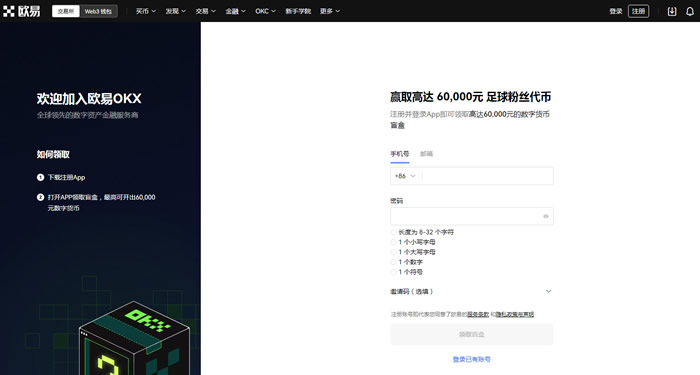The height and width of the screenshot is (375, 700).
Task: Click the 如何领取 heading
Action: coord(53,154)
